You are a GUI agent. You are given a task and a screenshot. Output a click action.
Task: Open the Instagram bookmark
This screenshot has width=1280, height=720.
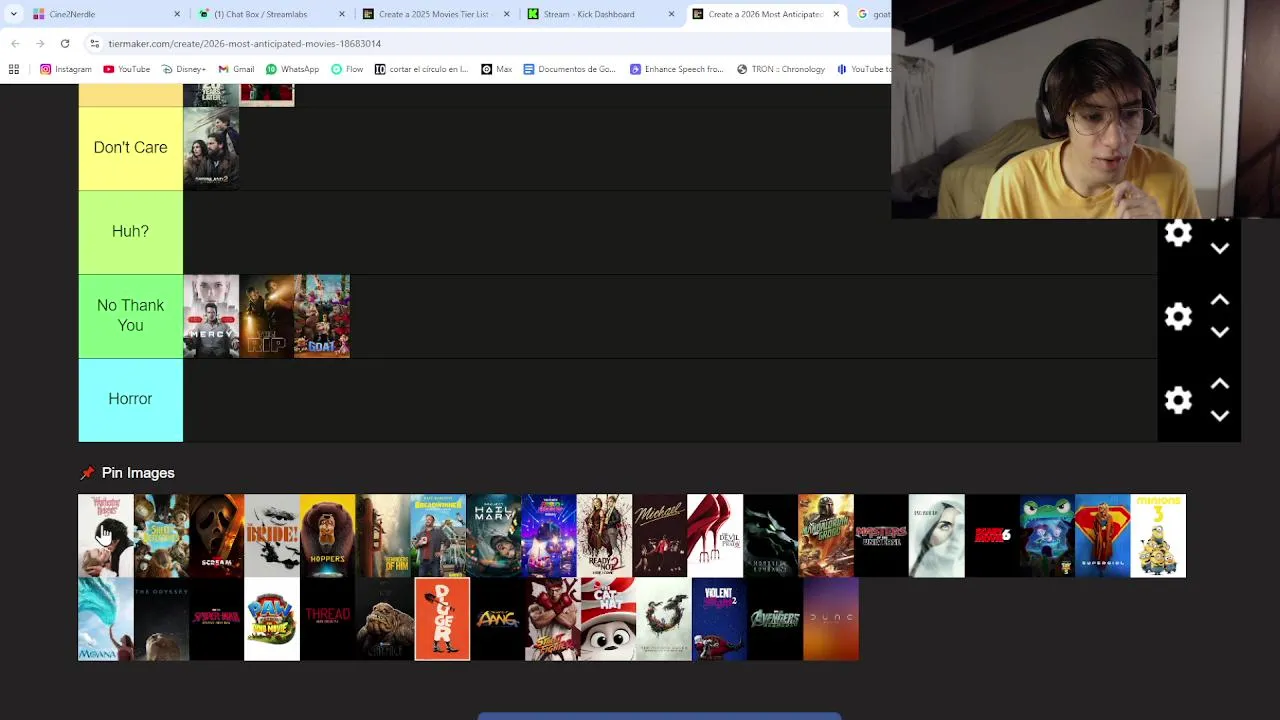66,69
